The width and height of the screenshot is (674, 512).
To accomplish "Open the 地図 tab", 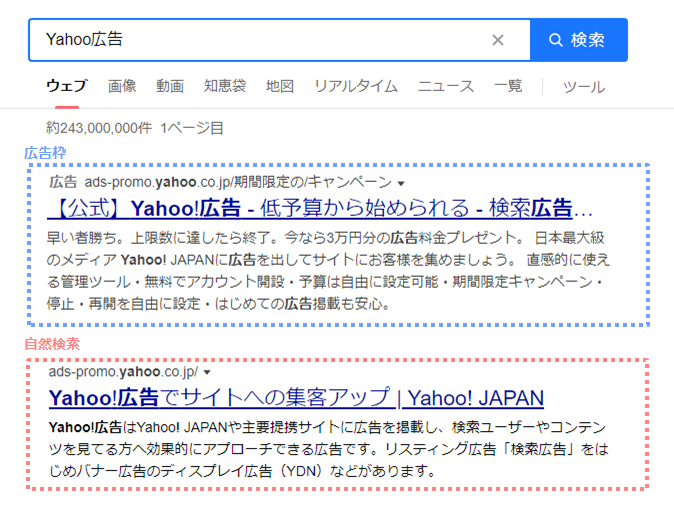I will (x=280, y=86).
